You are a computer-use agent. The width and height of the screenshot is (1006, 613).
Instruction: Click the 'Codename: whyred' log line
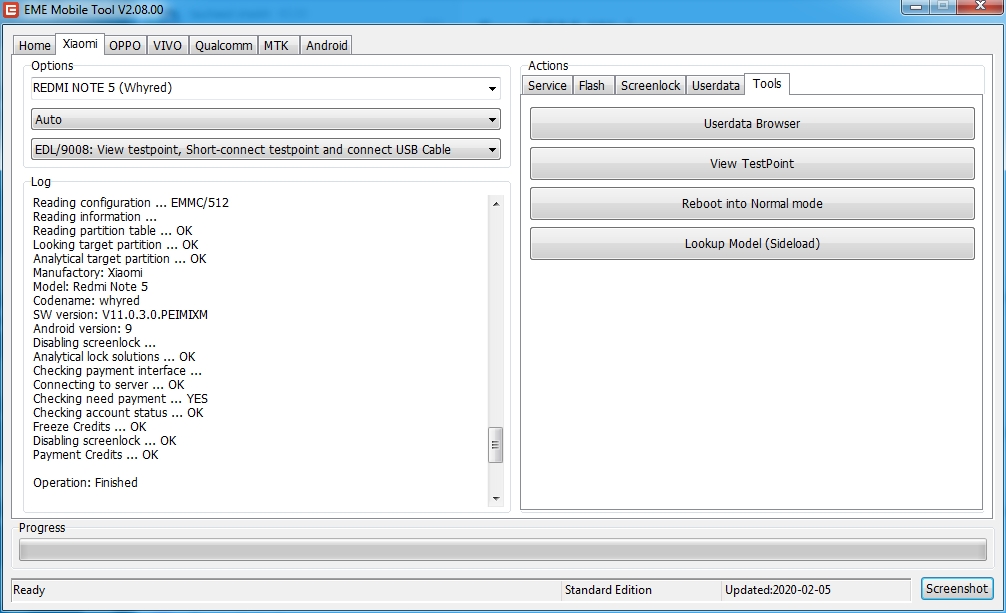86,300
